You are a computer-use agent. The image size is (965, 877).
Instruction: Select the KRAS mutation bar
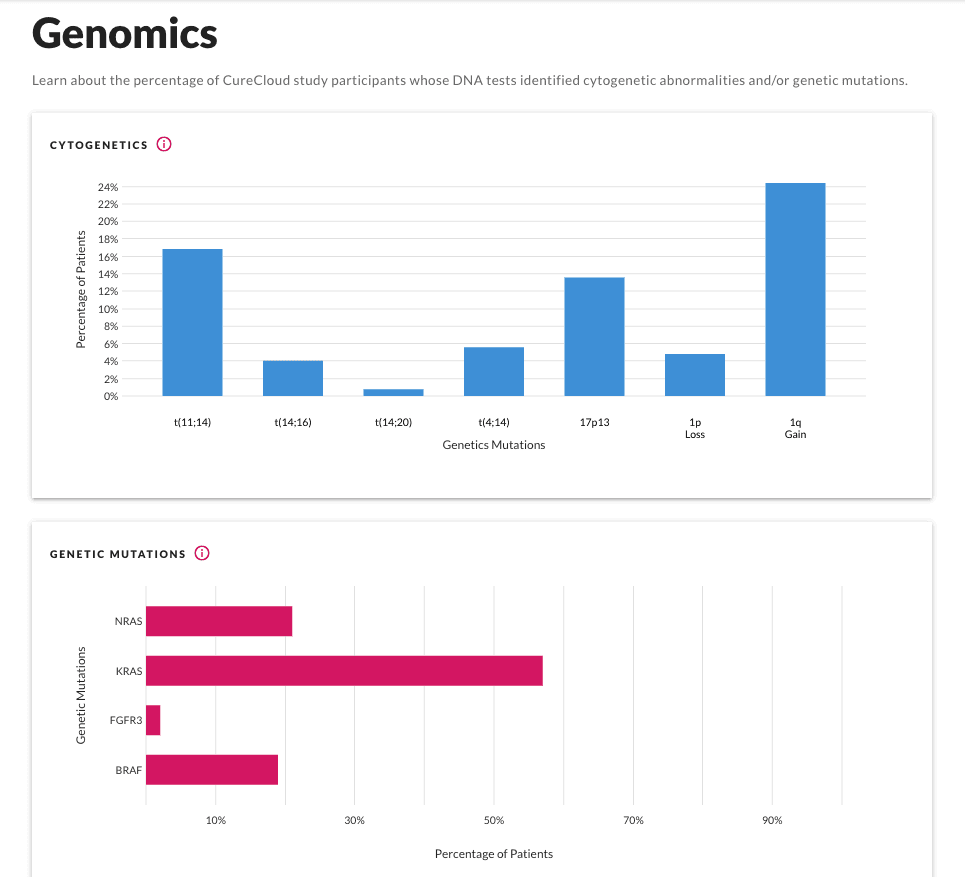tap(345, 671)
